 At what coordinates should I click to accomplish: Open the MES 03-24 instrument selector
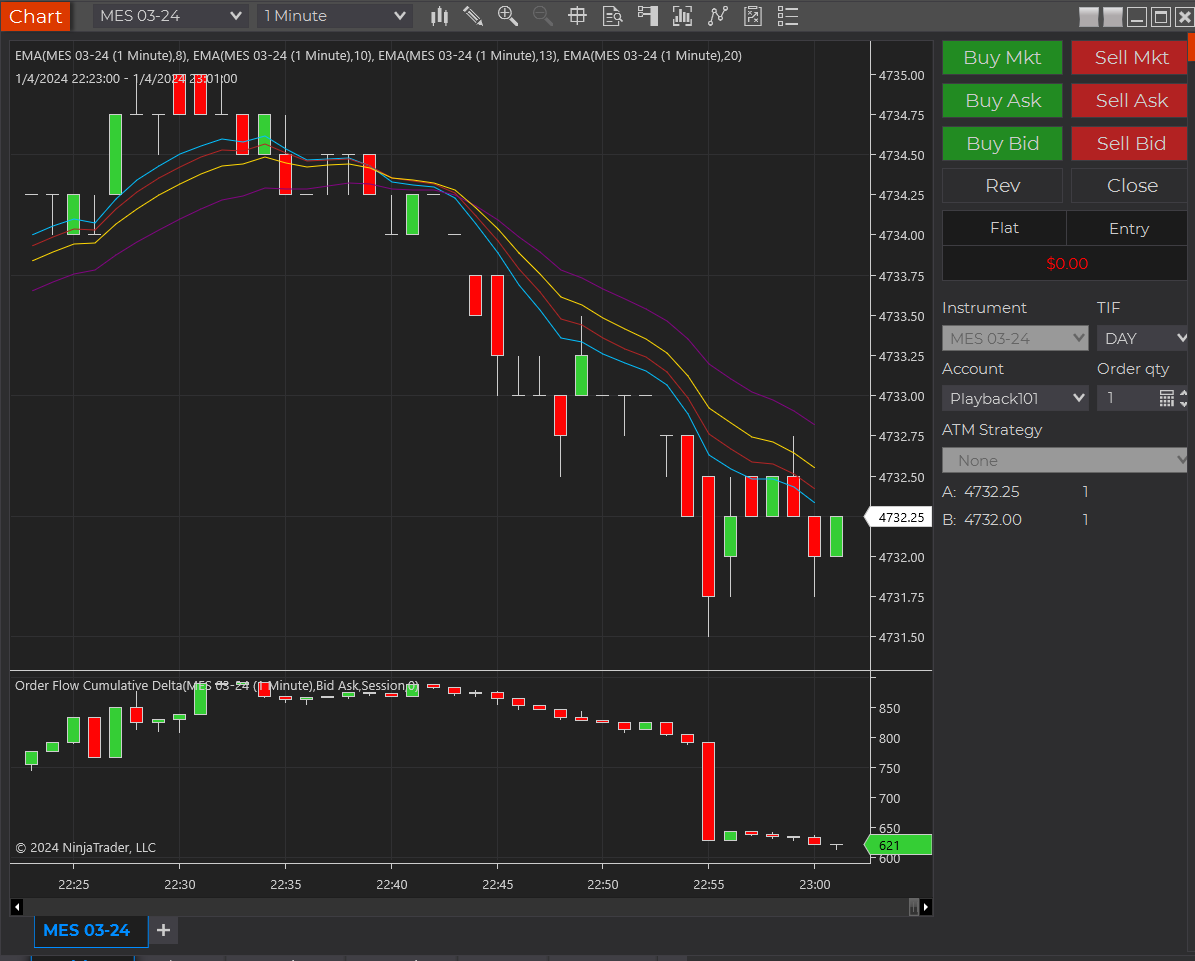click(171, 16)
